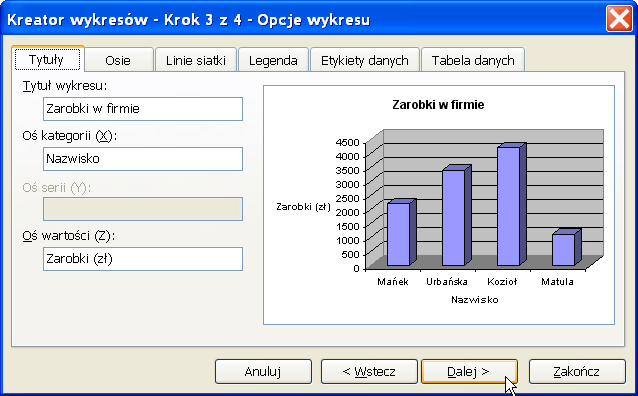Click the Mańek category label in preview
Image resolution: width=638 pixels, height=396 pixels.
[393, 282]
